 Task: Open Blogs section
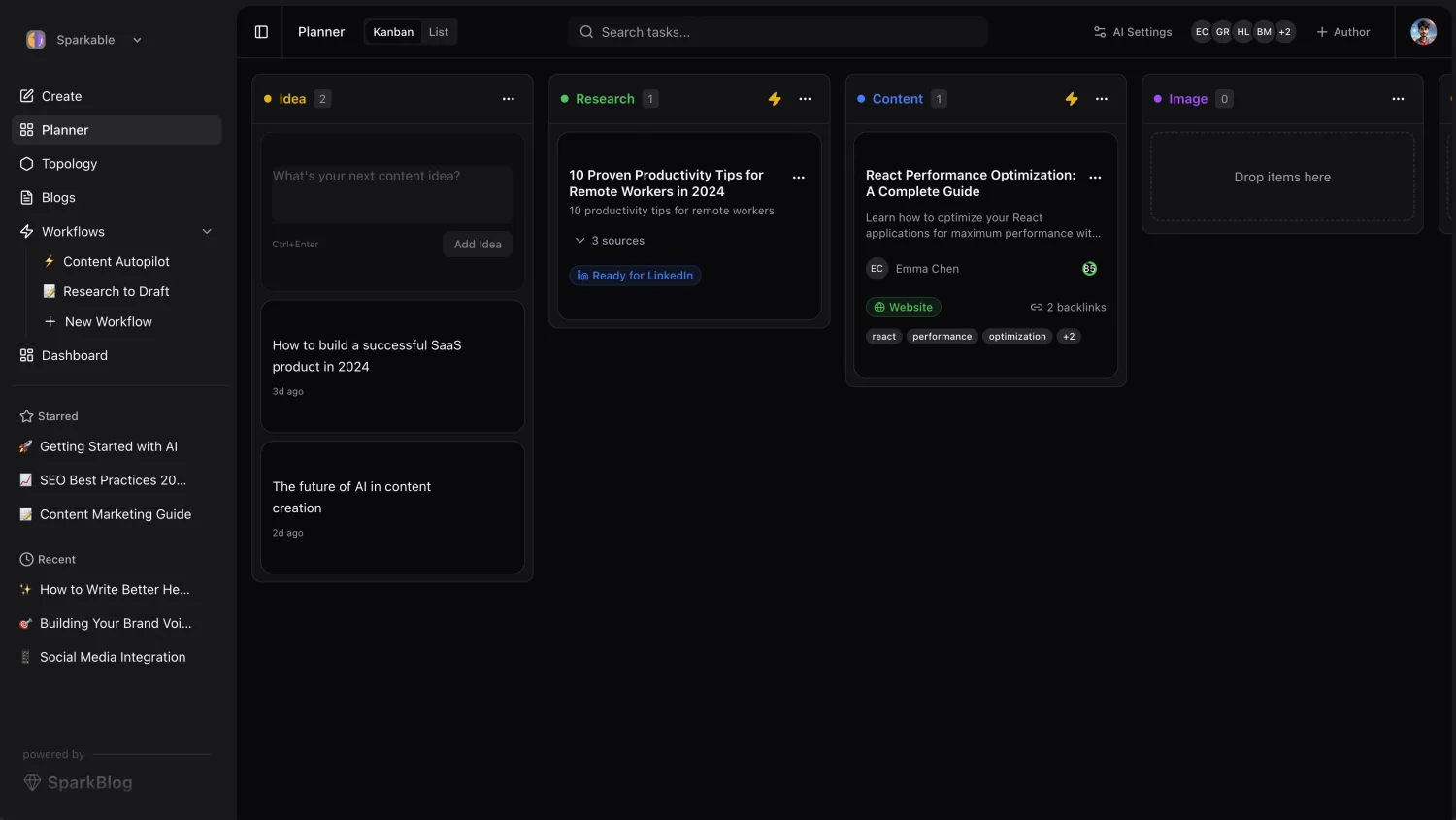click(x=116, y=197)
